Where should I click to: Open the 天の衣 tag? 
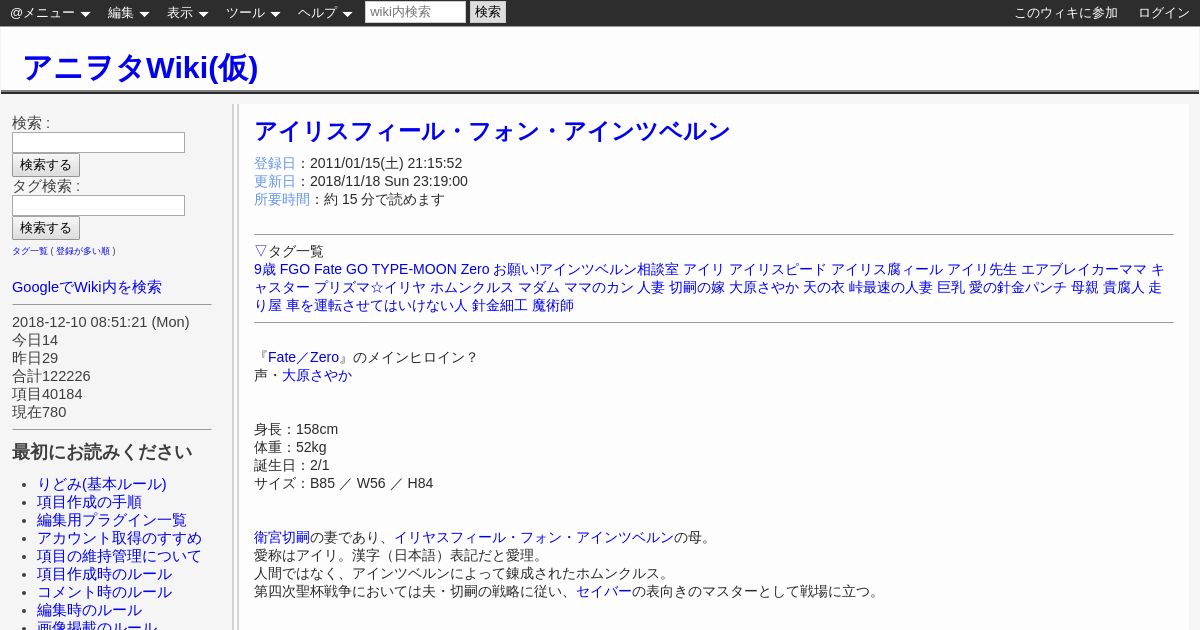(x=824, y=287)
